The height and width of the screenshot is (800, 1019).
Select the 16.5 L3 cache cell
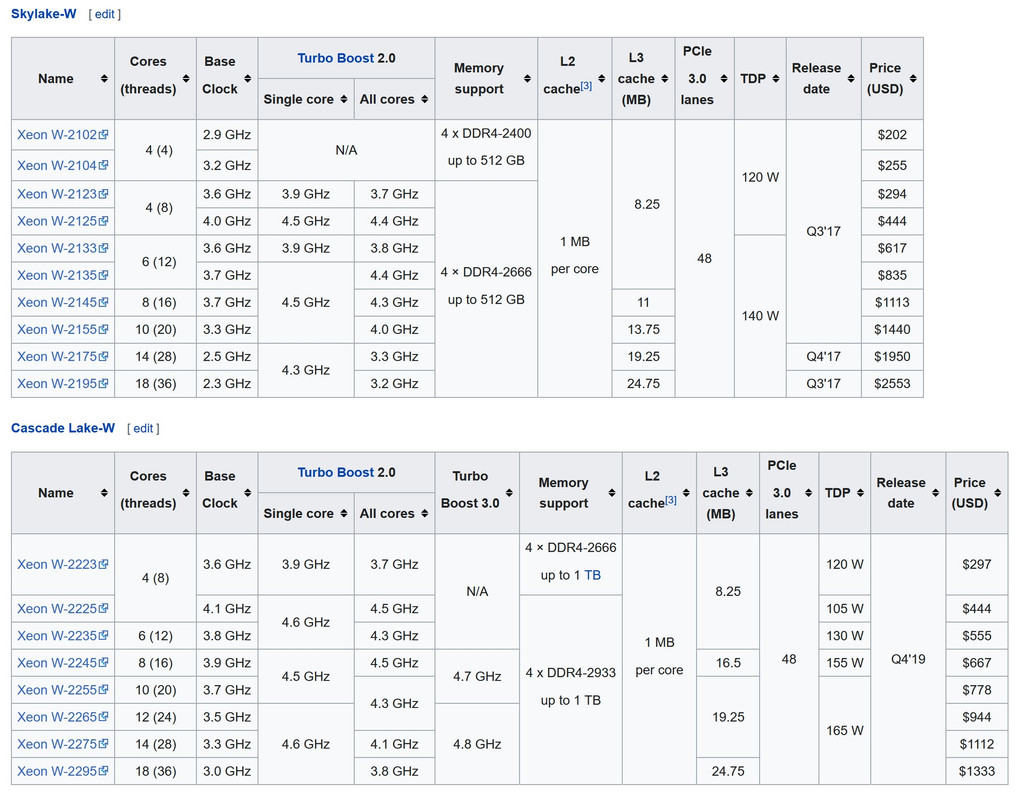(x=728, y=663)
